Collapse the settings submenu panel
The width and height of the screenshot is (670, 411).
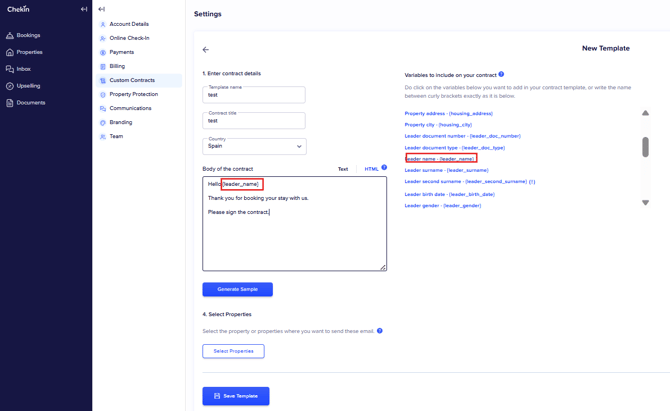pos(101,9)
